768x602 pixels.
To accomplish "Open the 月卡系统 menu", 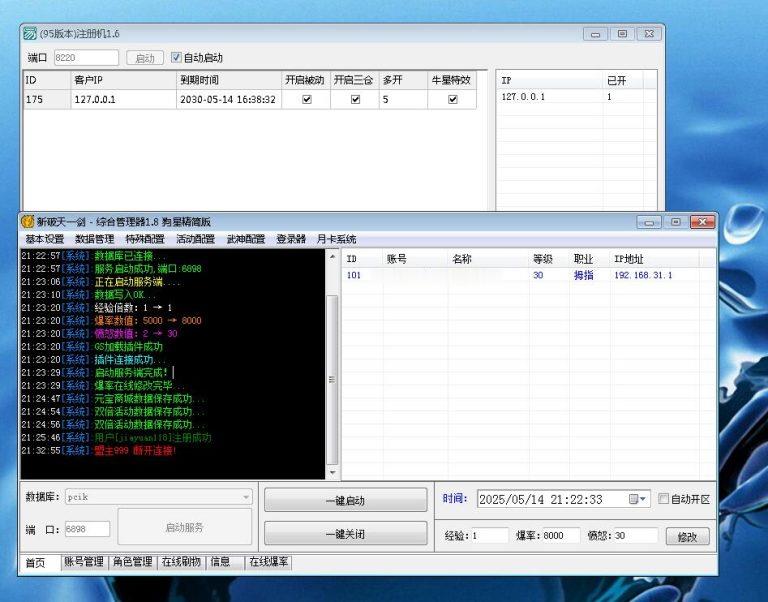I will pyautogui.click(x=336, y=240).
